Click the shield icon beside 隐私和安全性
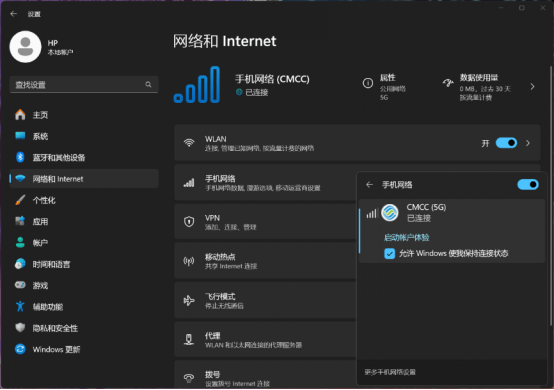Image resolution: width=554 pixels, height=390 pixels. point(20,328)
